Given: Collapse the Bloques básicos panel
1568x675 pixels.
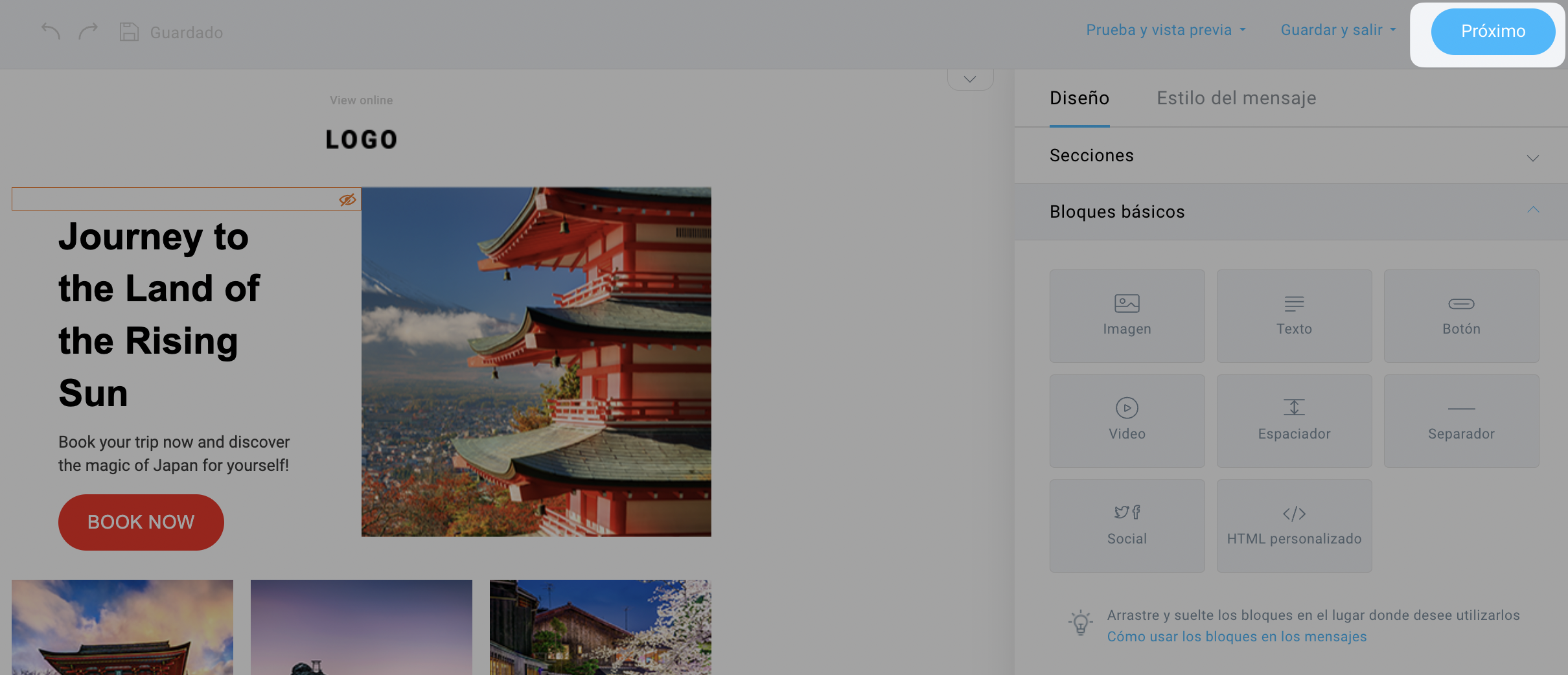Looking at the screenshot, I should (1291, 212).
